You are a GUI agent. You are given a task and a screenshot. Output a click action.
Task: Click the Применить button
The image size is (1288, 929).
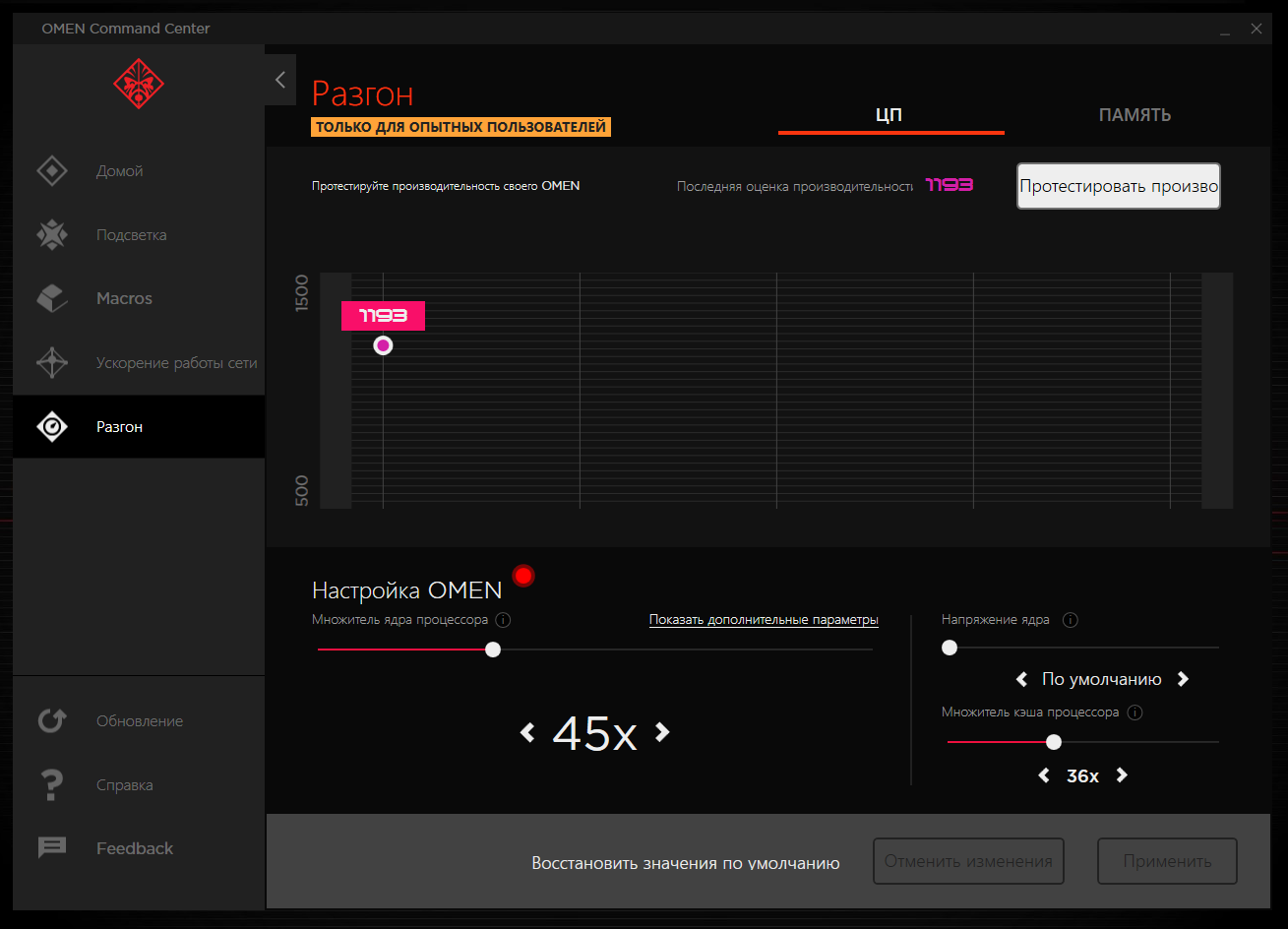pos(1167,862)
